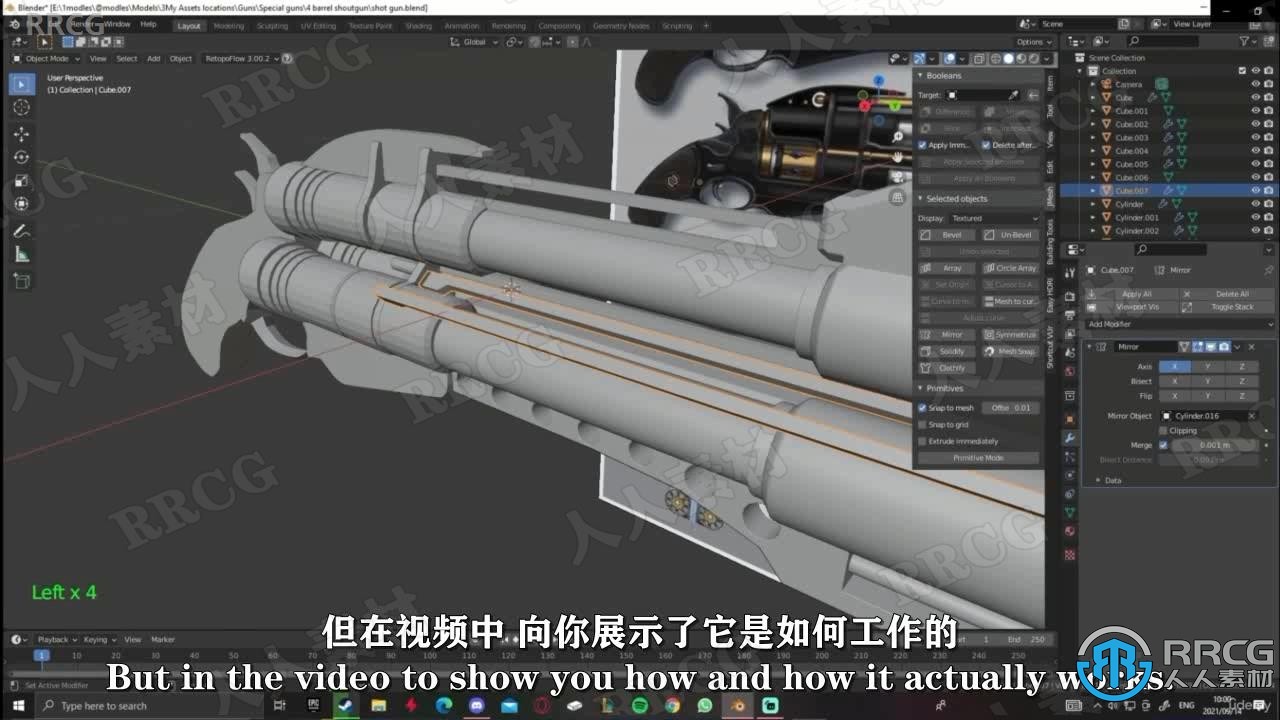The width and height of the screenshot is (1280, 720).
Task: Click the Steam icon in Windows taskbar
Action: 345,705
